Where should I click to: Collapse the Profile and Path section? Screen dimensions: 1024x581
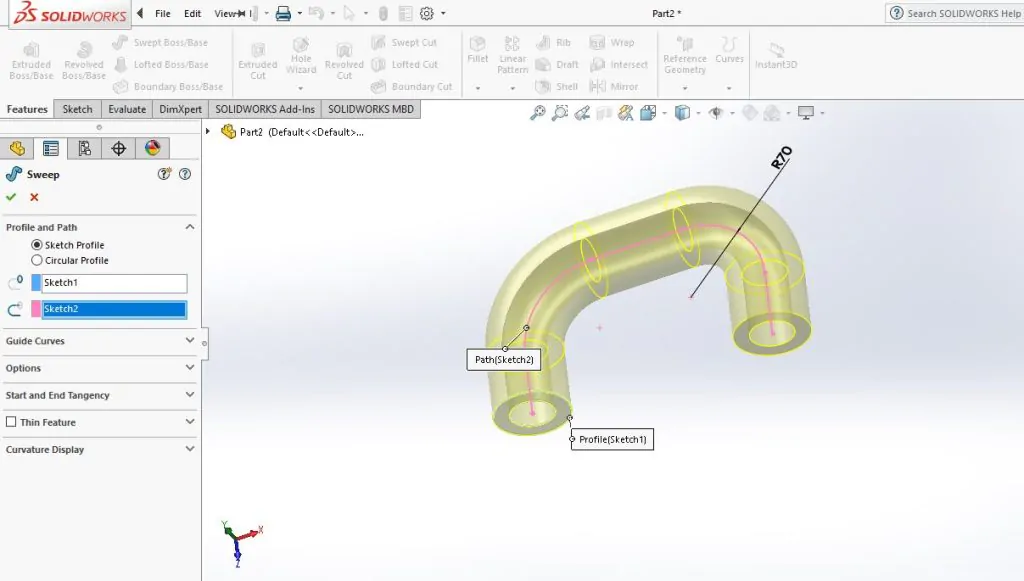pos(189,227)
